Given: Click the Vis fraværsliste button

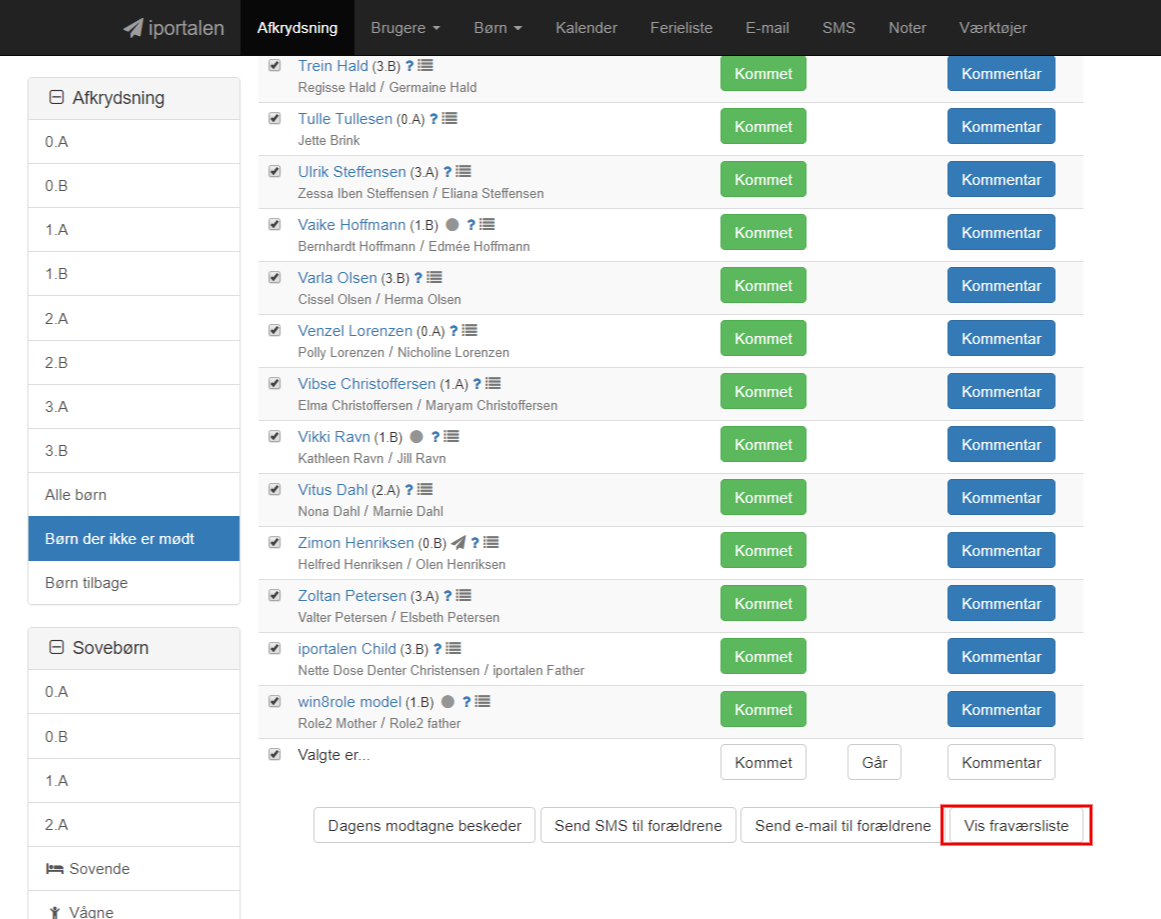Looking at the screenshot, I should point(1016,826).
